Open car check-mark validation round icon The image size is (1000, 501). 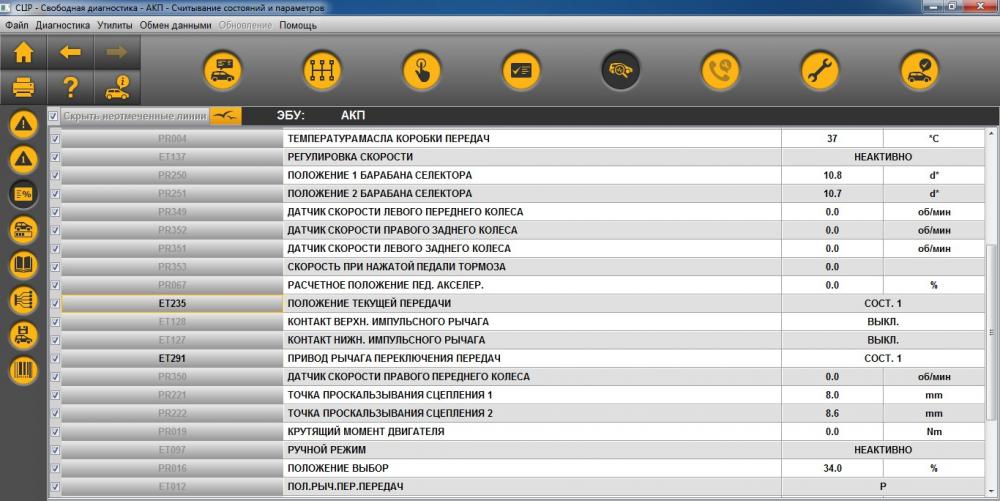(919, 70)
